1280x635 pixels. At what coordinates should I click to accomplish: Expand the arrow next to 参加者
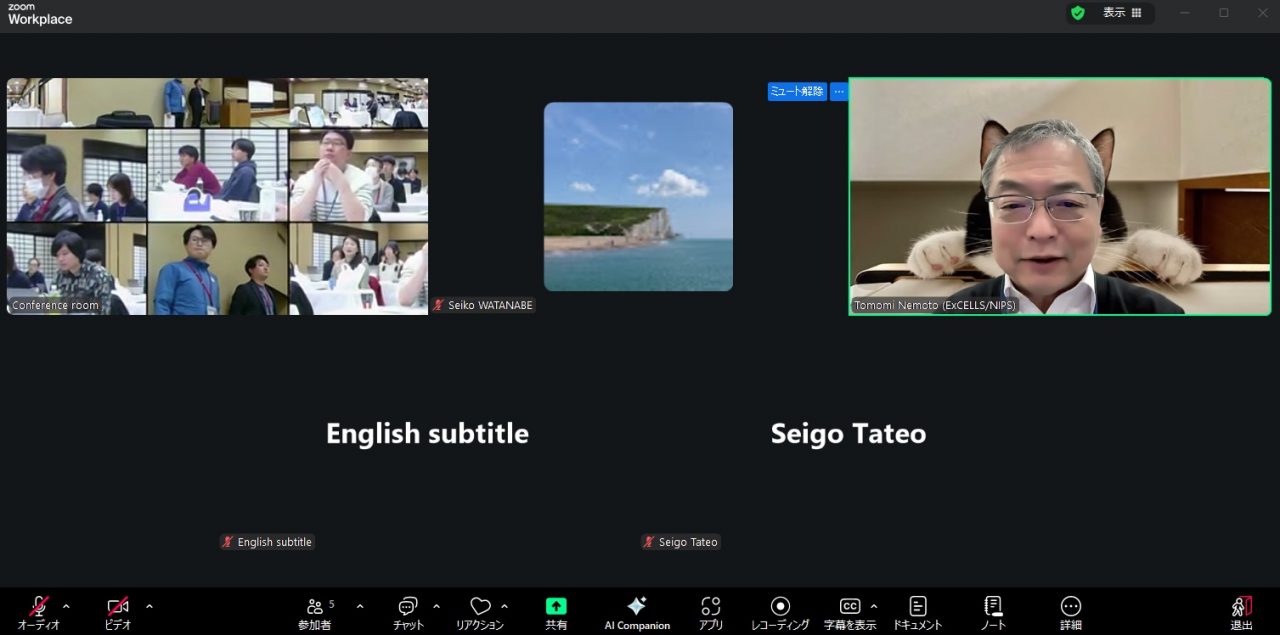click(x=360, y=606)
